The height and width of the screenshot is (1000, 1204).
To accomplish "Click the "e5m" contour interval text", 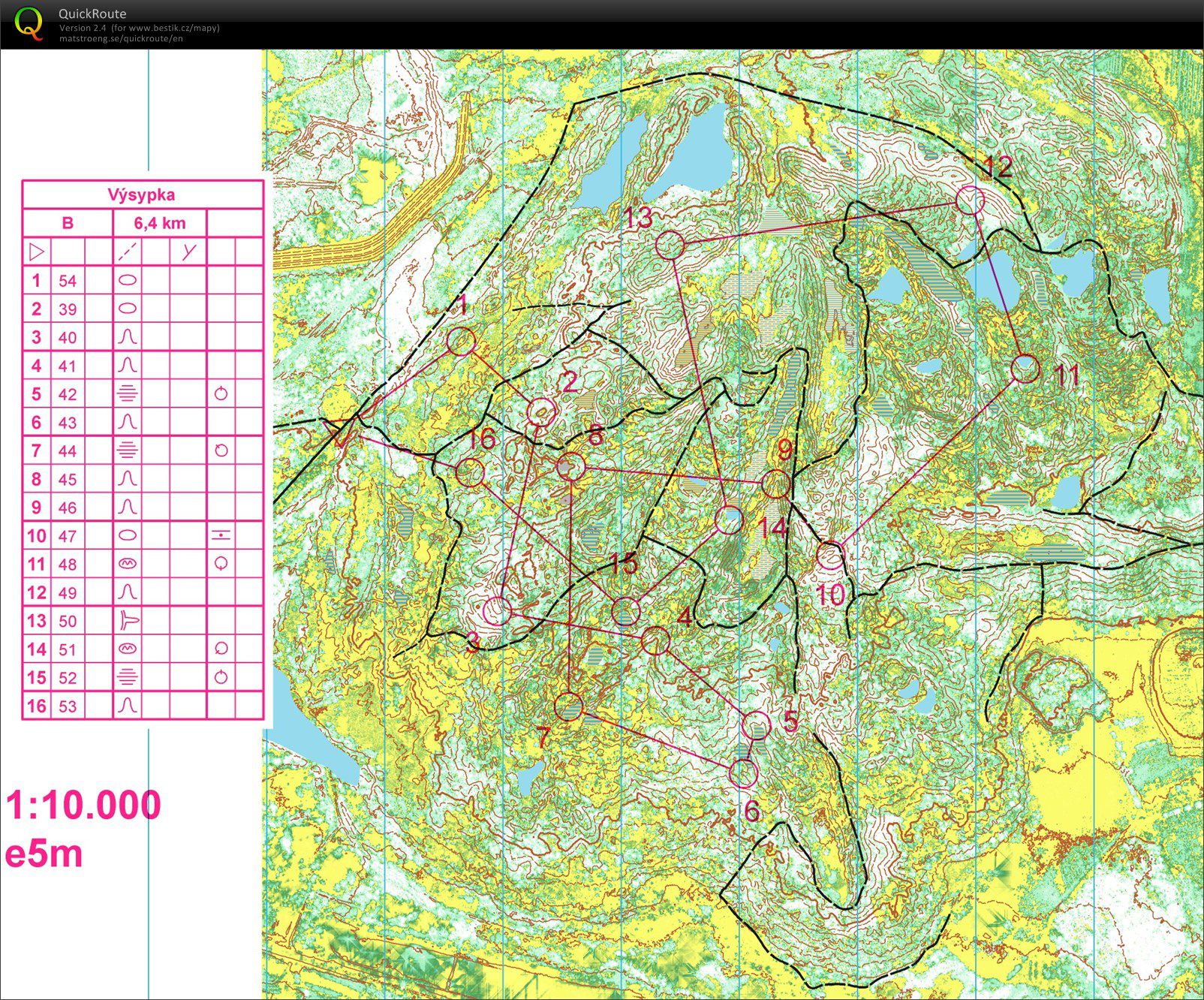I will point(44,854).
